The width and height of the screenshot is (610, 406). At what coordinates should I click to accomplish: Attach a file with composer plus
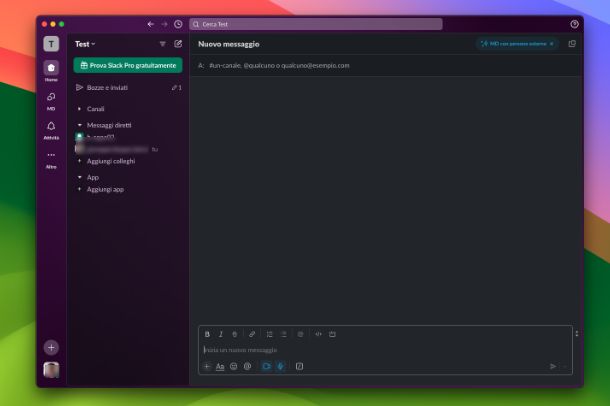207,366
